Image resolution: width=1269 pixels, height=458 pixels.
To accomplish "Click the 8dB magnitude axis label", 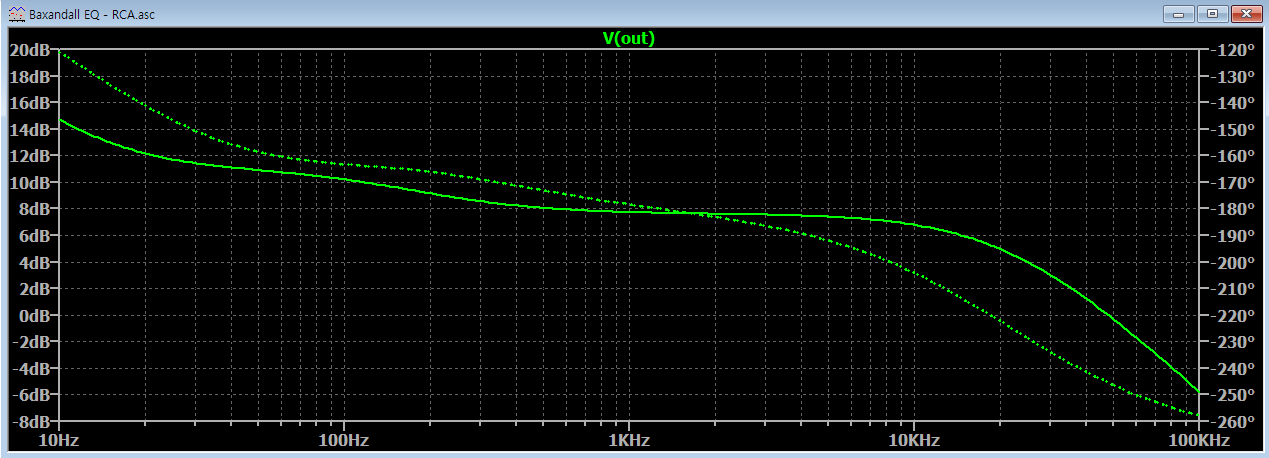I will [x=34, y=209].
